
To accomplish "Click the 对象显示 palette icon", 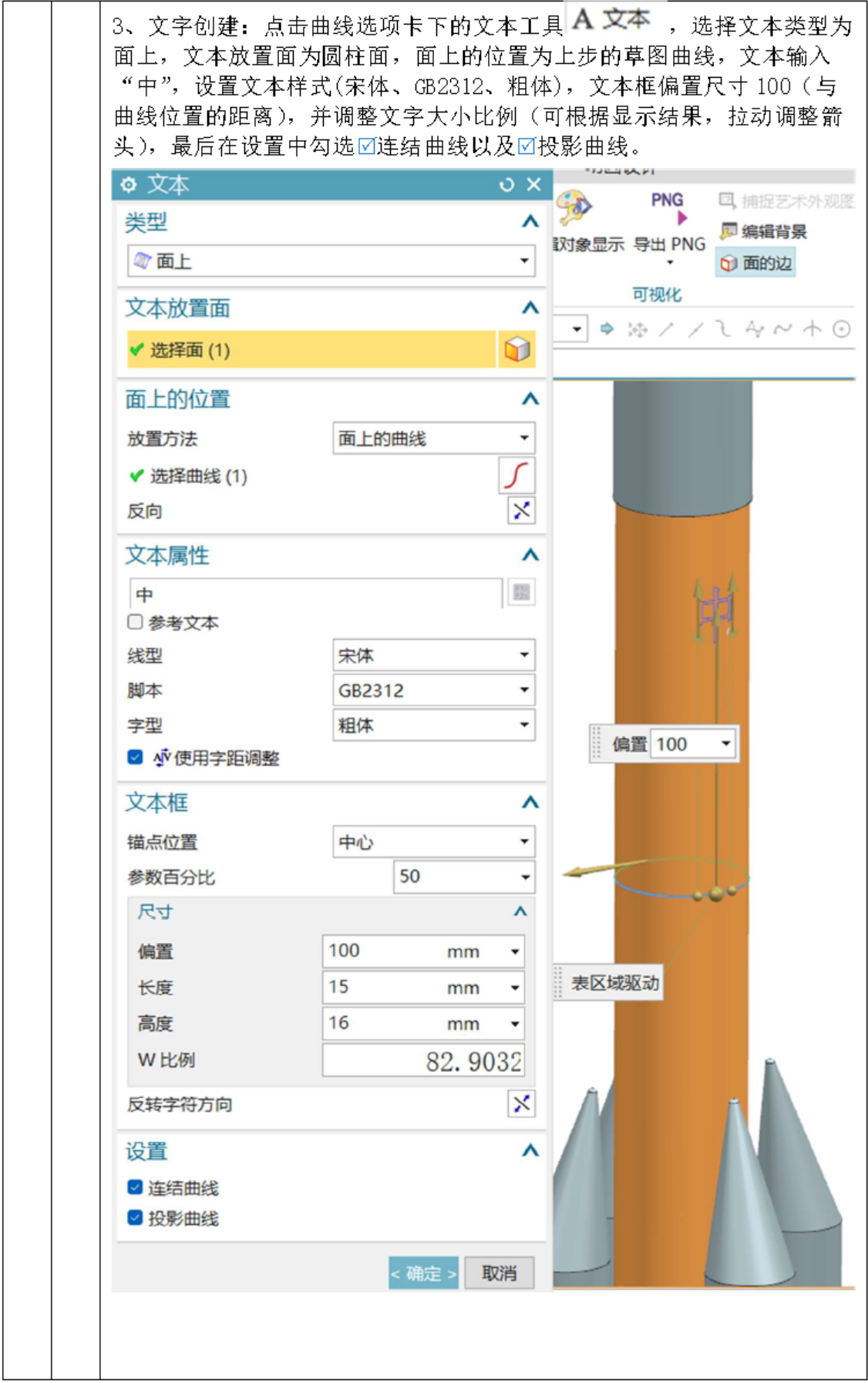I will click(x=574, y=207).
